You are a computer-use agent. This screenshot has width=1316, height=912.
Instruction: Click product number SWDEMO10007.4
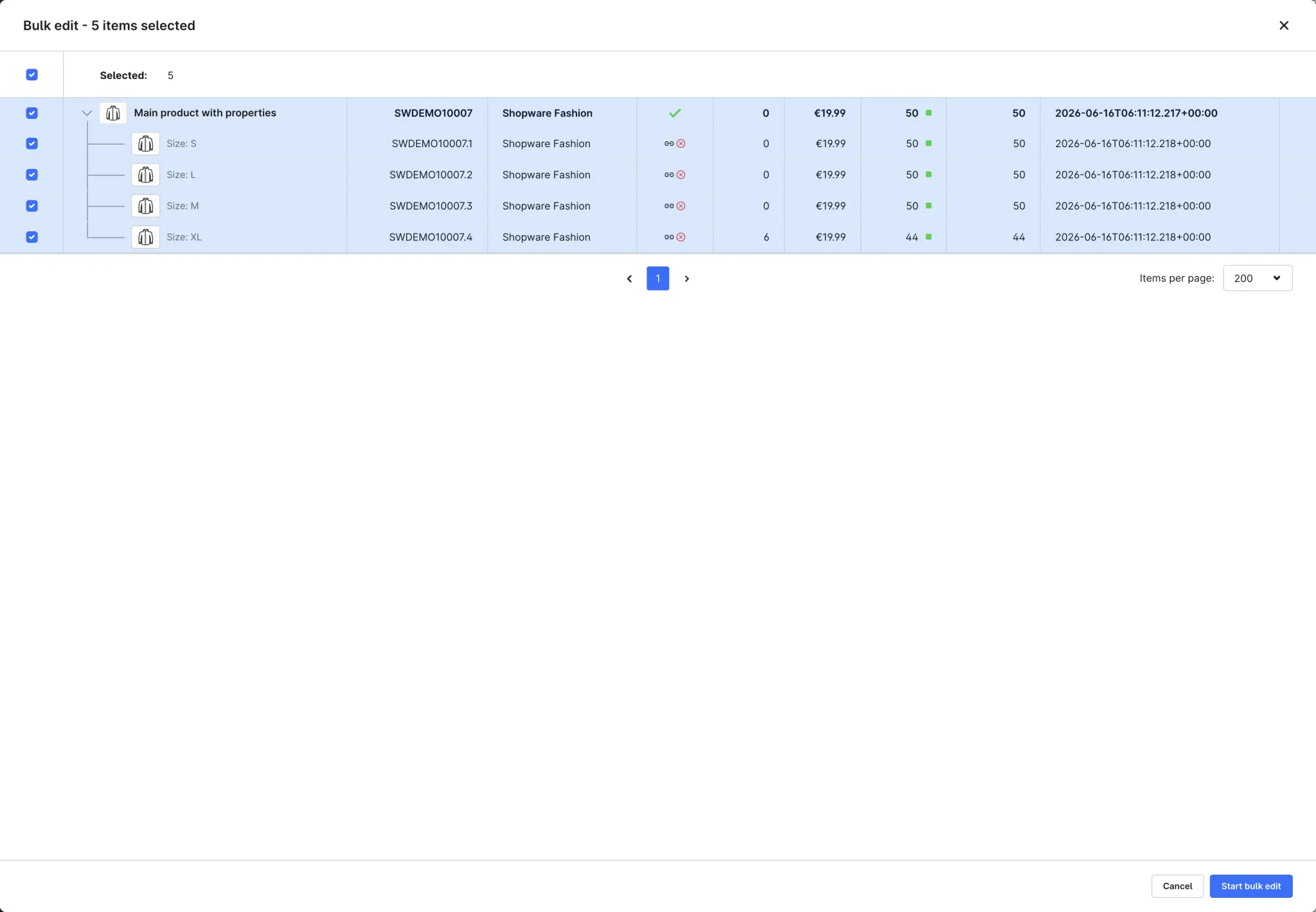431,237
